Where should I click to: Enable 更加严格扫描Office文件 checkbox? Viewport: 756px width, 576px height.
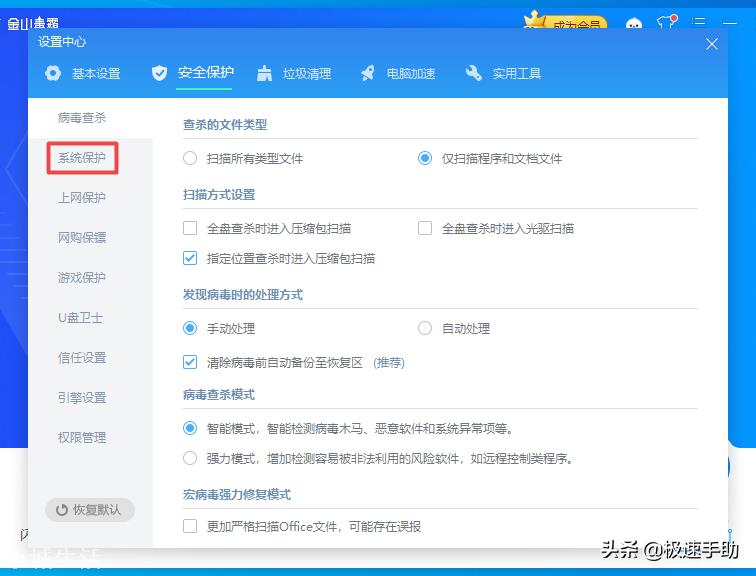pyautogui.click(x=190, y=526)
